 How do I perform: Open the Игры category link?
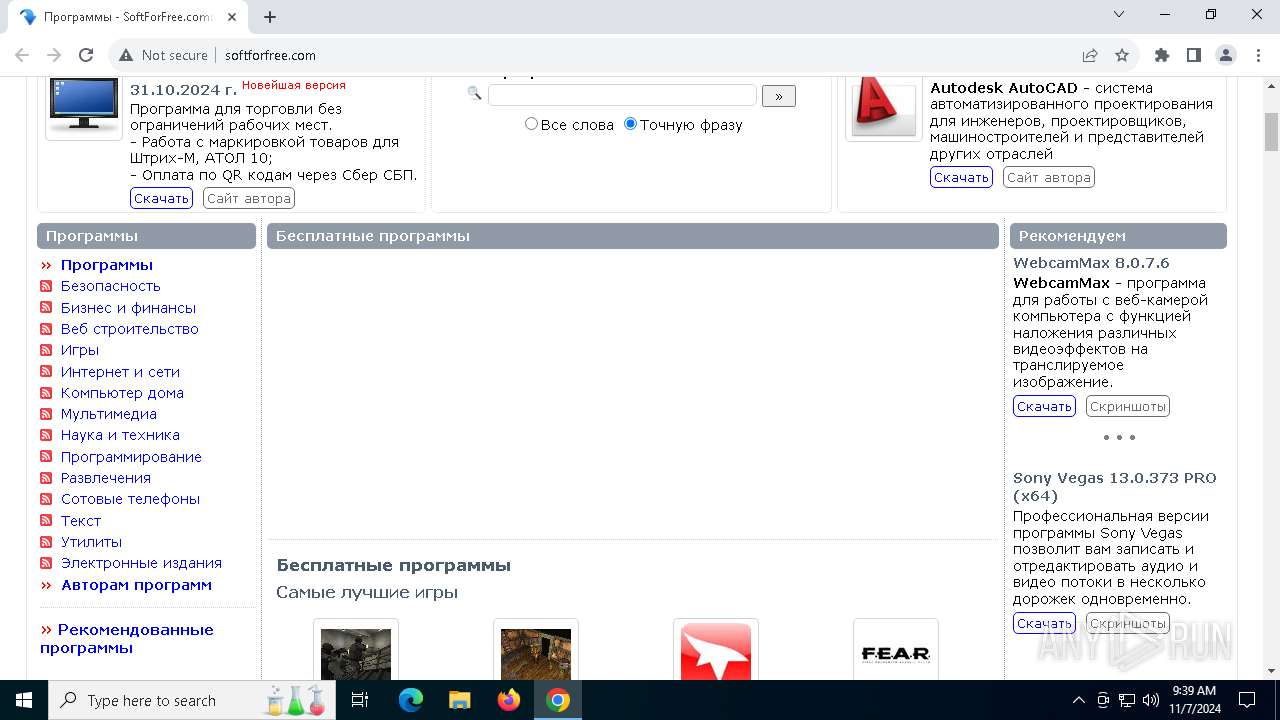80,350
